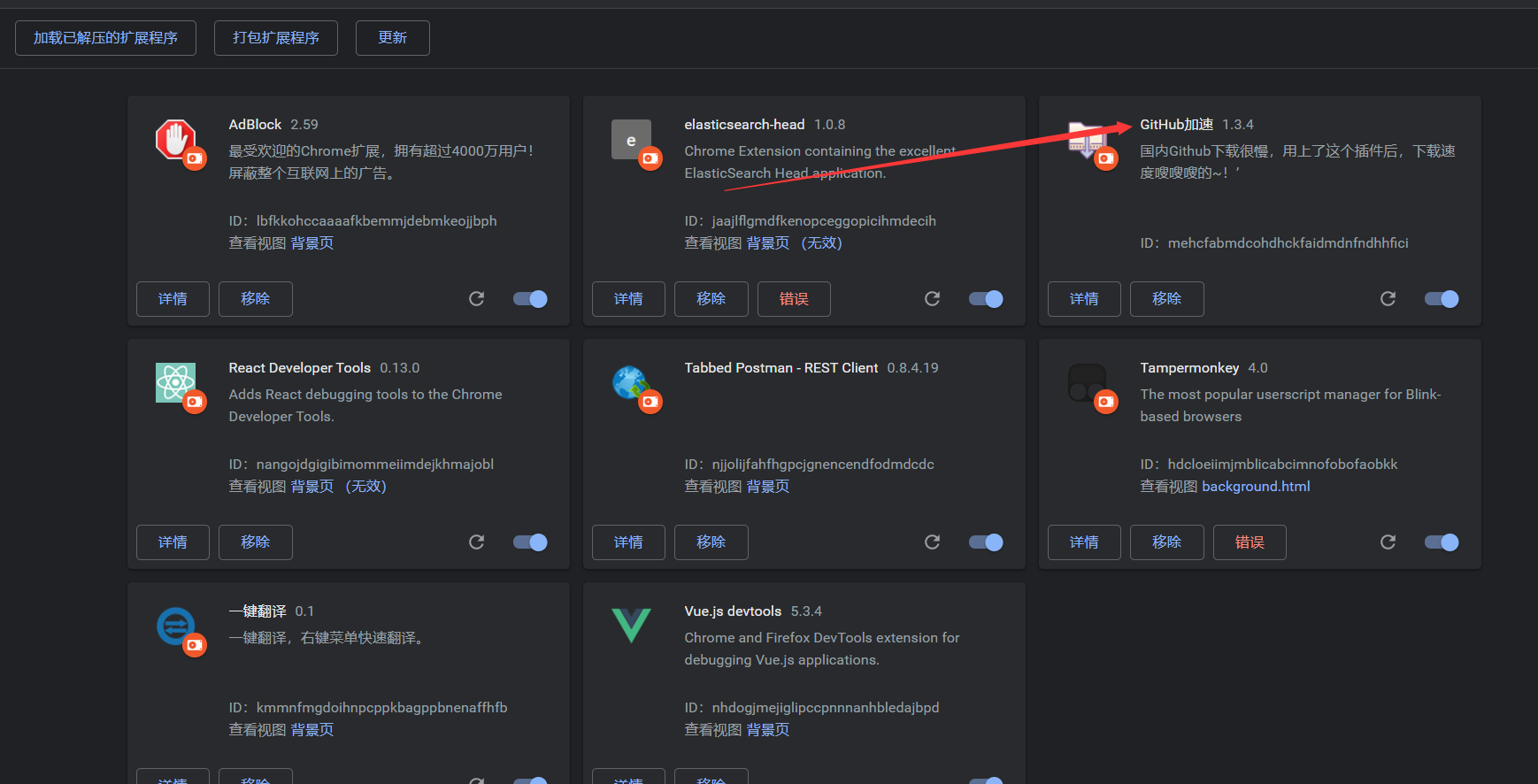Reload the AdBlock extension

click(x=476, y=299)
